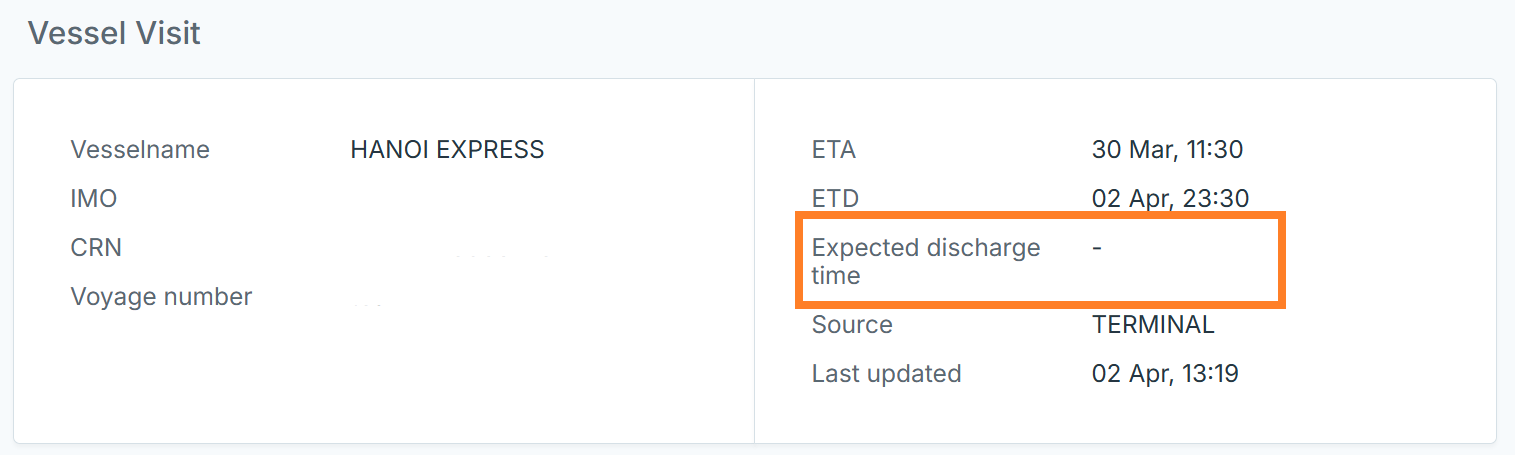Click the Vessel Visit section heading
This screenshot has width=1515, height=455.
[114, 34]
